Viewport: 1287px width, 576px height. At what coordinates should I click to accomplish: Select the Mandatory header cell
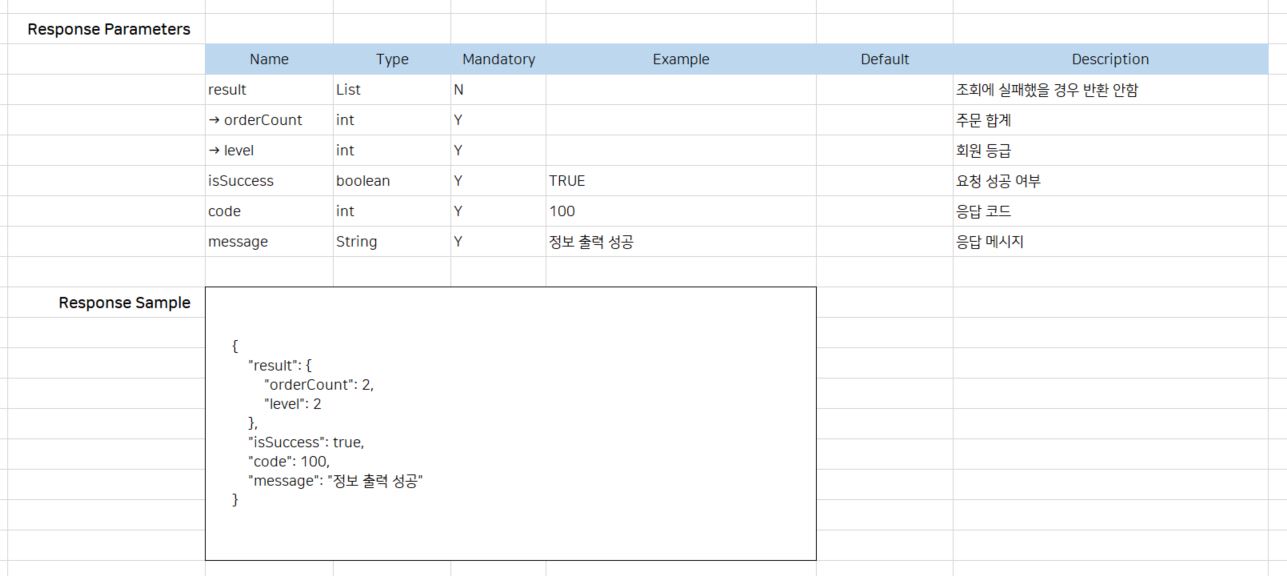(x=498, y=59)
